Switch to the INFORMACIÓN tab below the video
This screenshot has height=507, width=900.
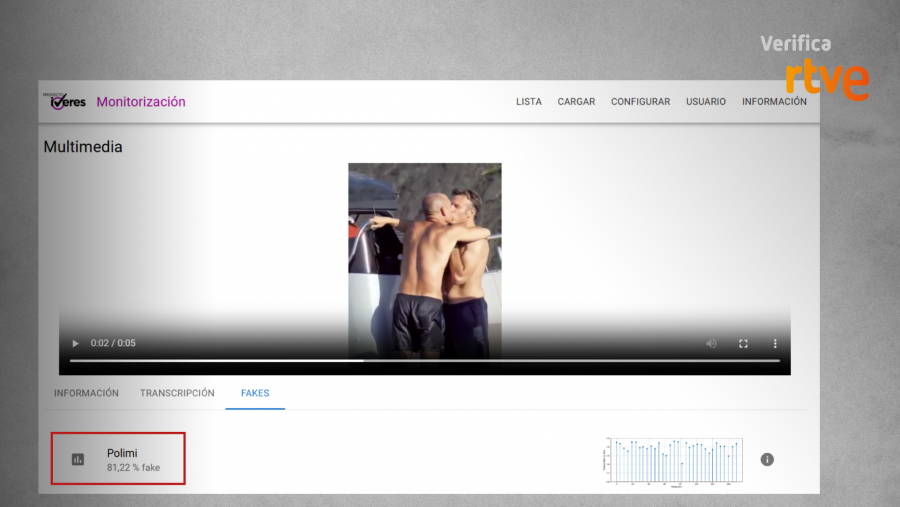point(86,393)
